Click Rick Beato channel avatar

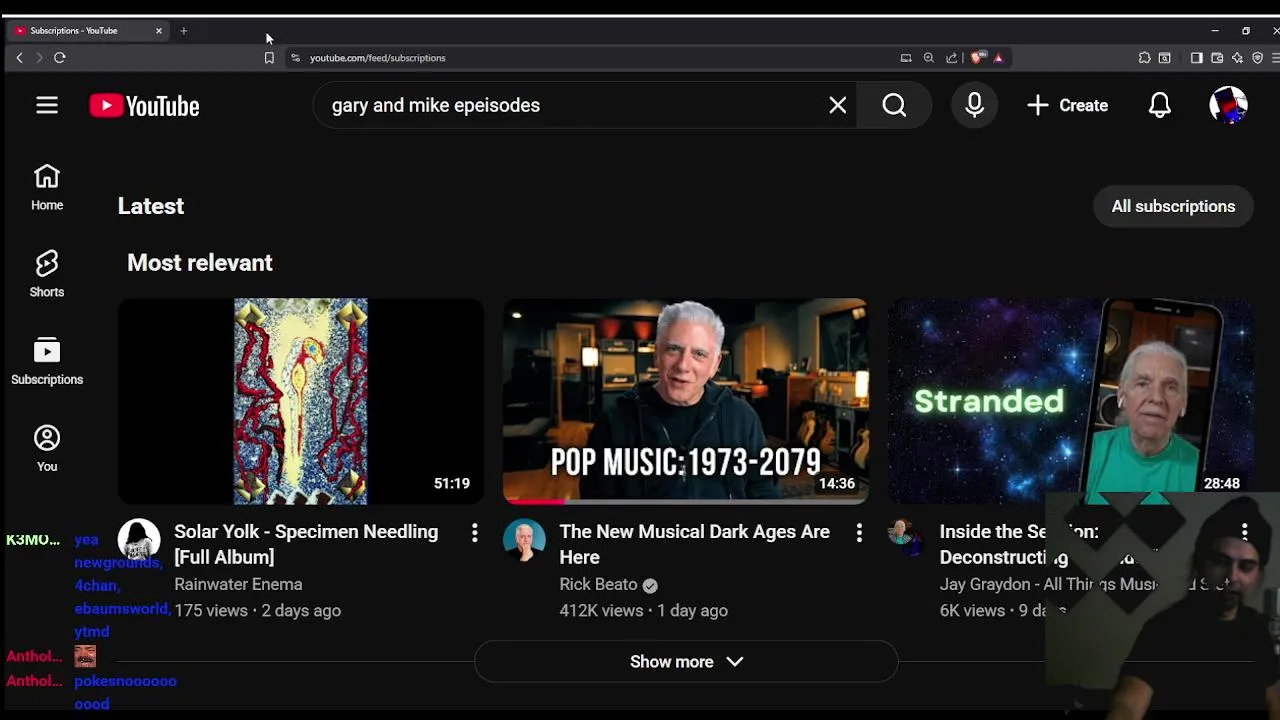524,539
